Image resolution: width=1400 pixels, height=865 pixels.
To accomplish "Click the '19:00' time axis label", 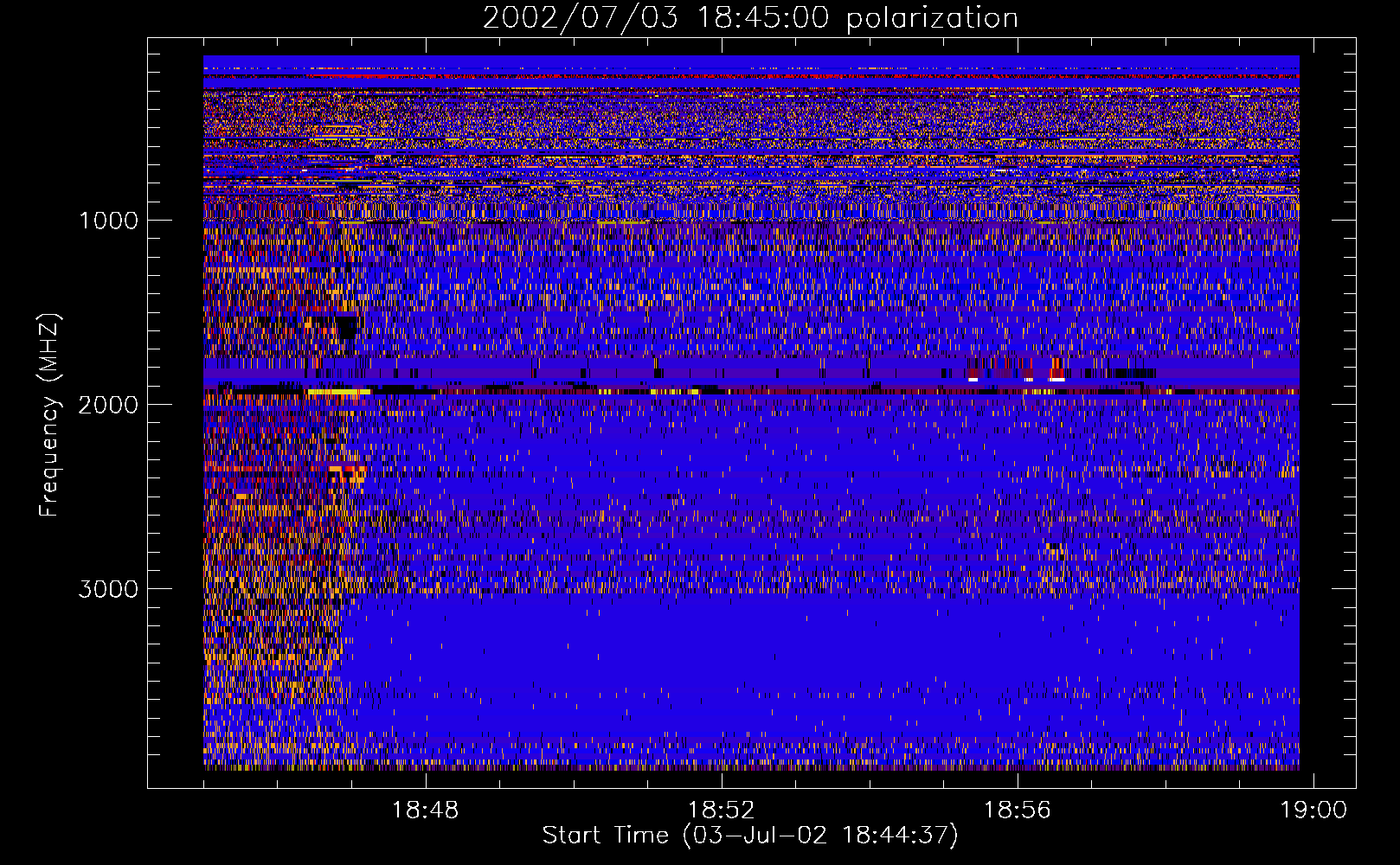I will [1313, 811].
